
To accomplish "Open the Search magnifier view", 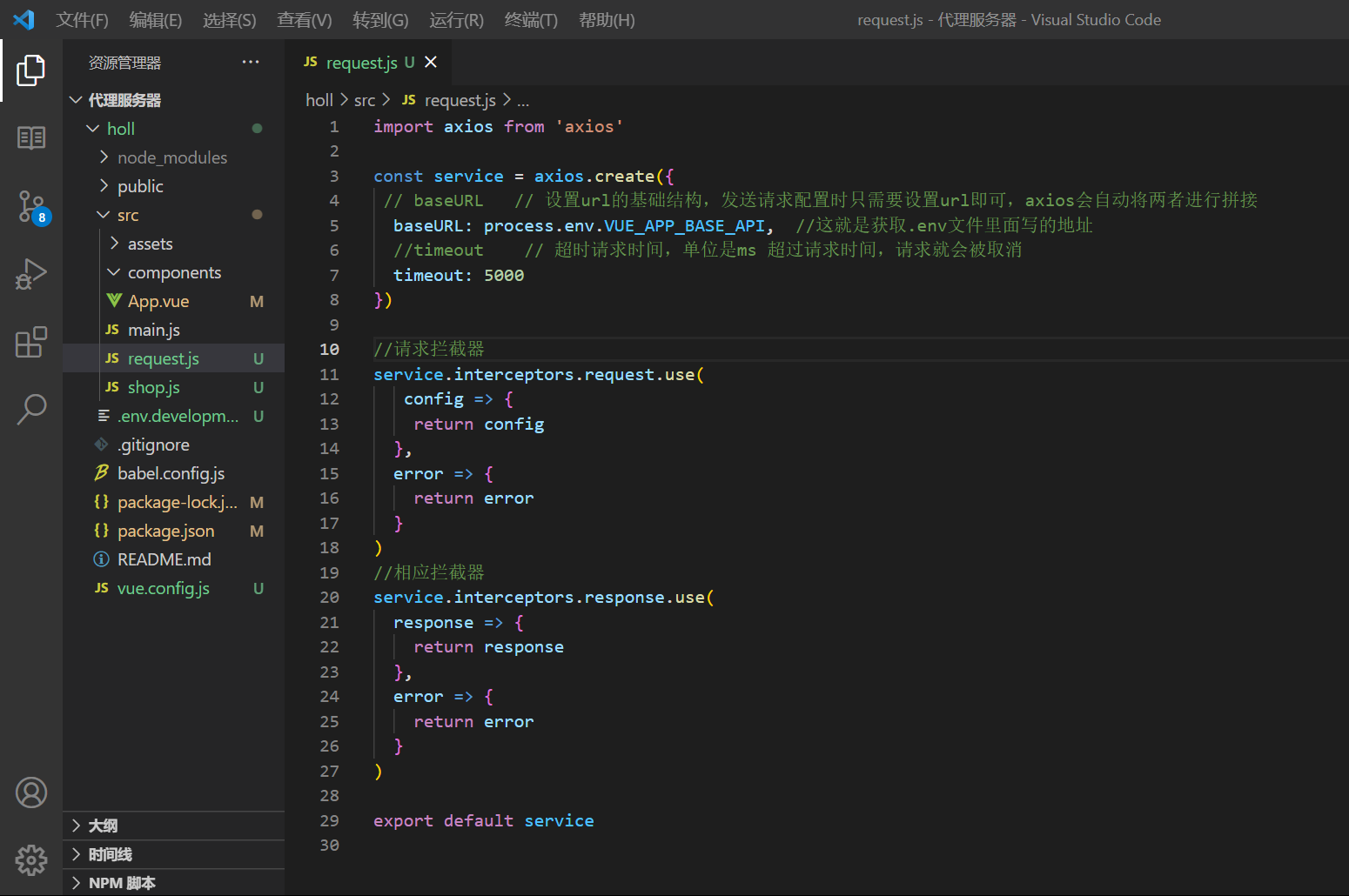I will 31,409.
